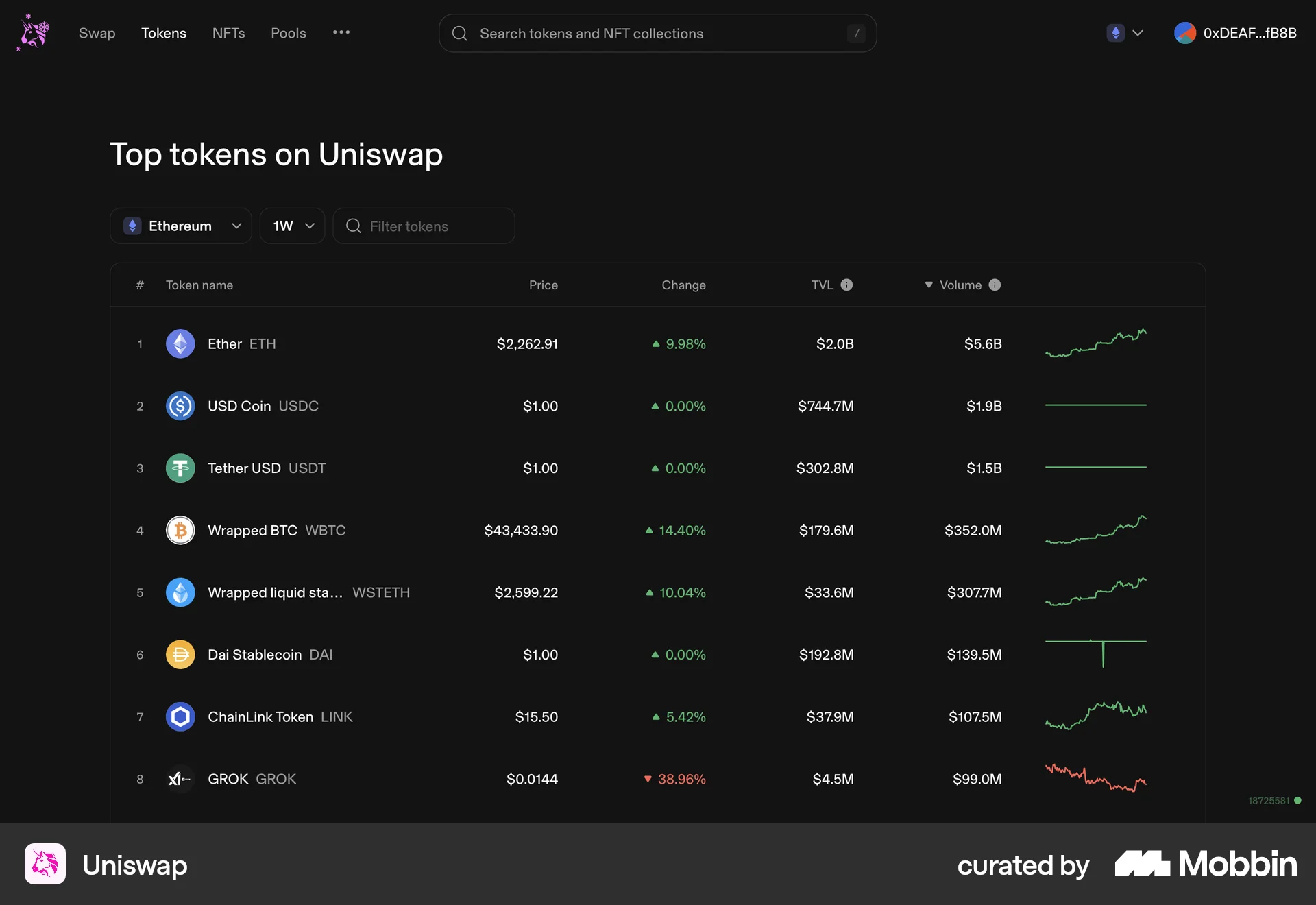
Task: Click the ChainLink token icon
Action: (x=180, y=716)
